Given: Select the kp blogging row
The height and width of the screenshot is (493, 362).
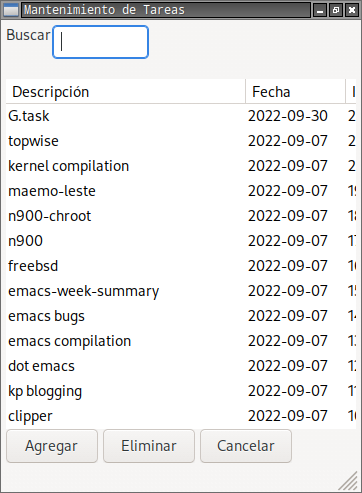Looking at the screenshot, I should point(181,391).
